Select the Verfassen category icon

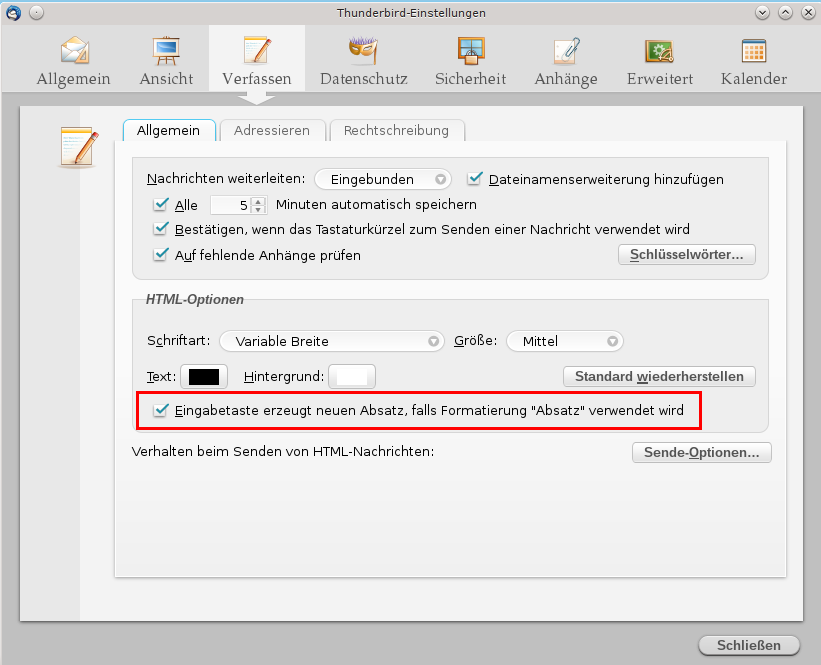click(x=257, y=51)
